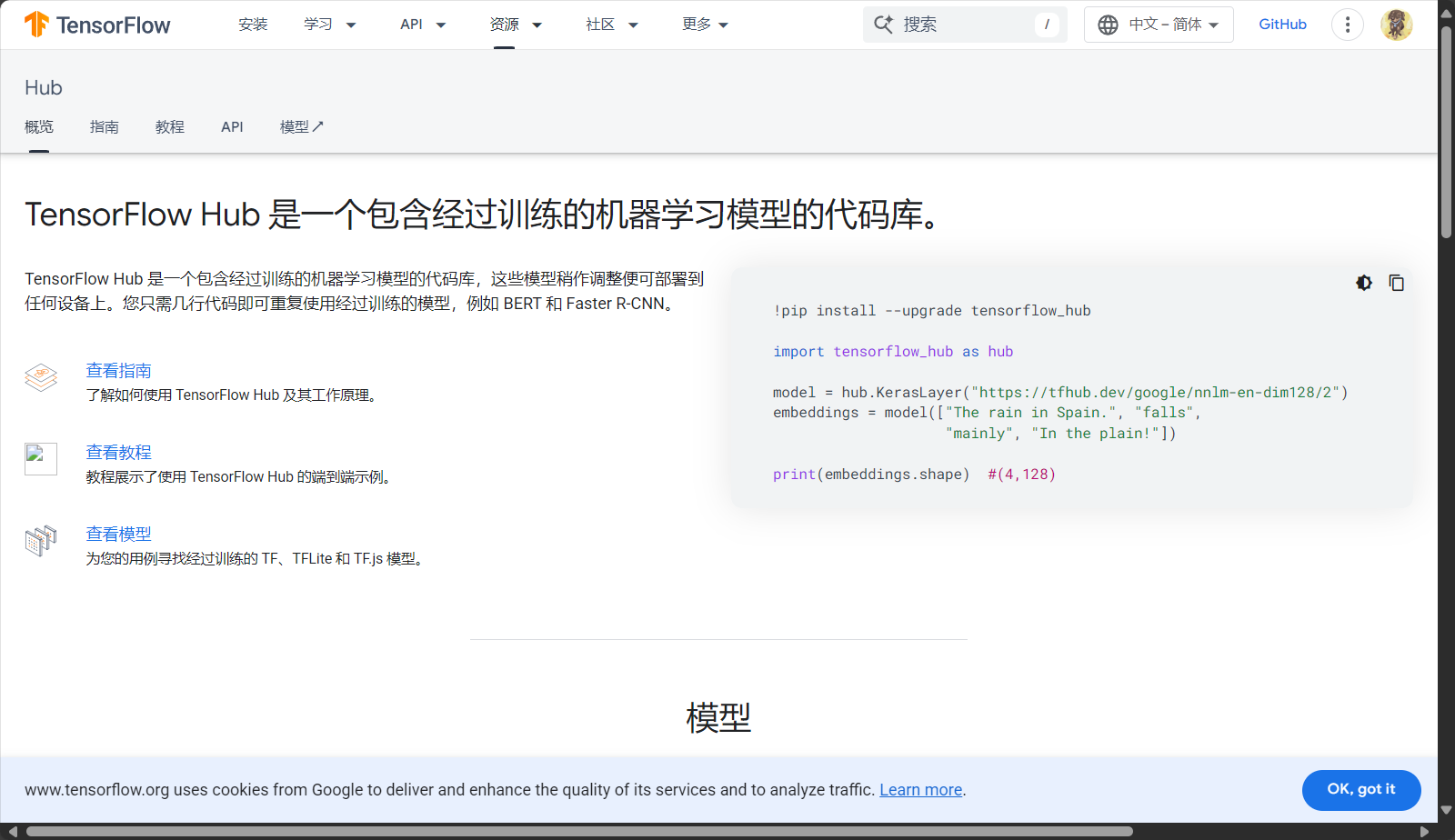The width and height of the screenshot is (1455, 840).
Task: Select the 指南 tab
Action: 105,127
